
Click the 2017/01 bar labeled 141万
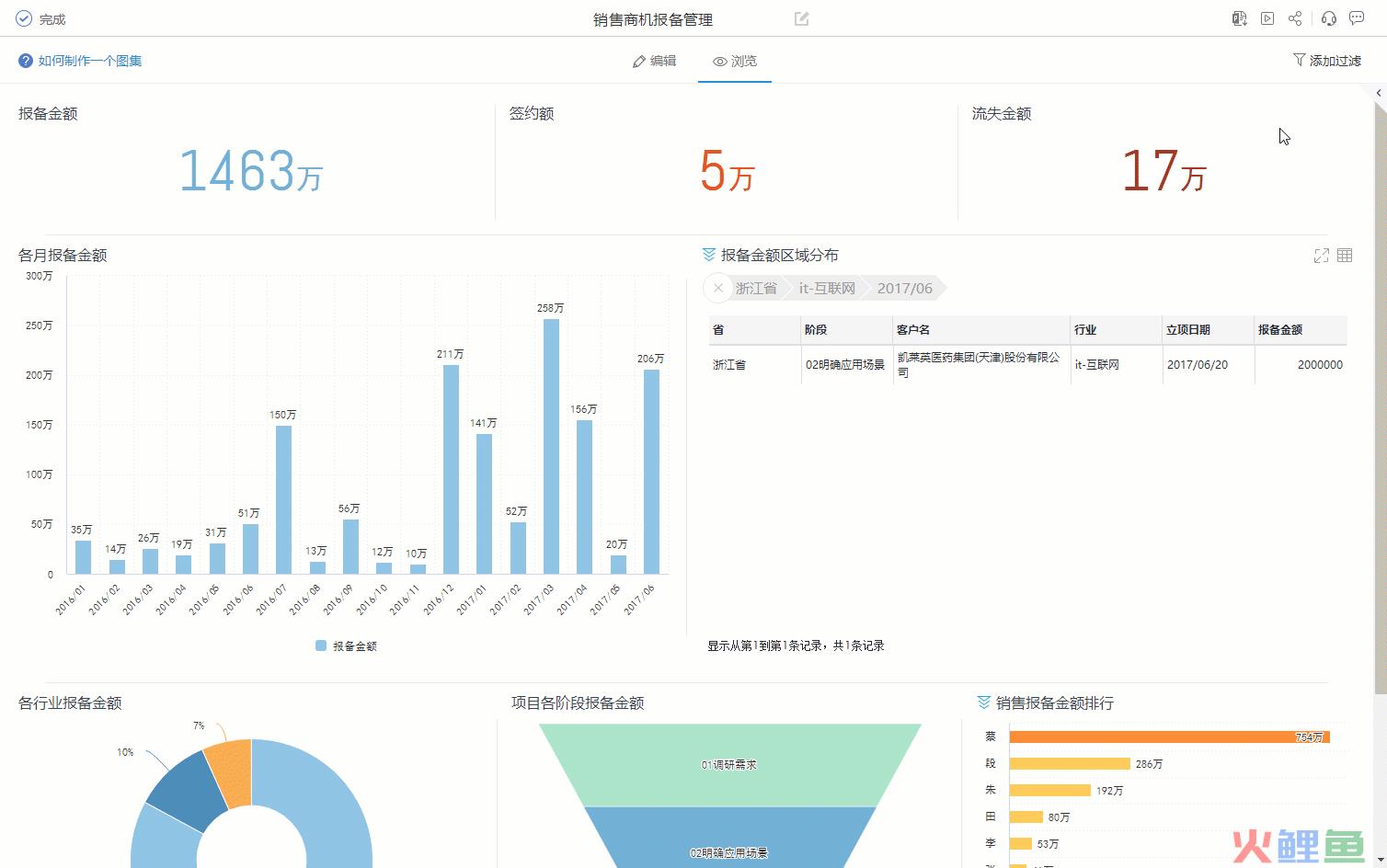(x=484, y=504)
